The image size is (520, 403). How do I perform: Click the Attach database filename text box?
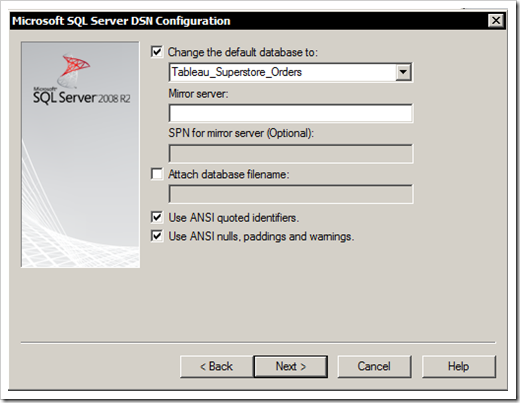point(291,194)
